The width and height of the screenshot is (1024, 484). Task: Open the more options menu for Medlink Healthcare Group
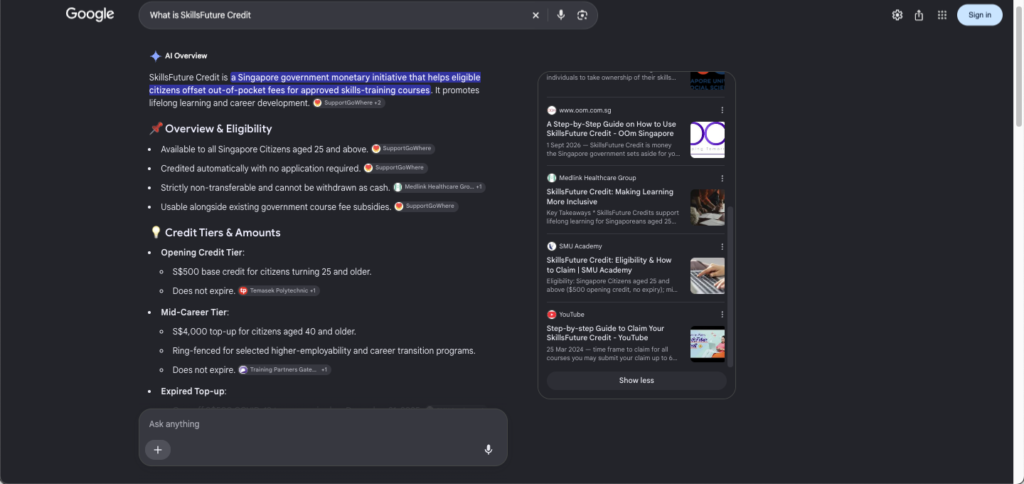722,178
